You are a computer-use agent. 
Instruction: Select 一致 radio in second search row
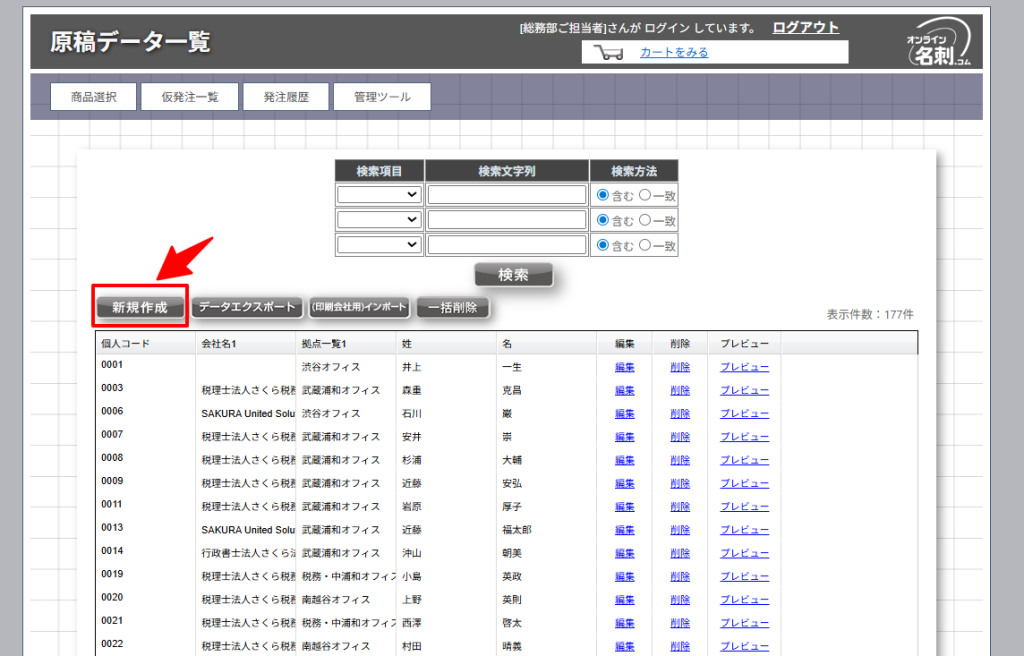pyautogui.click(x=645, y=220)
